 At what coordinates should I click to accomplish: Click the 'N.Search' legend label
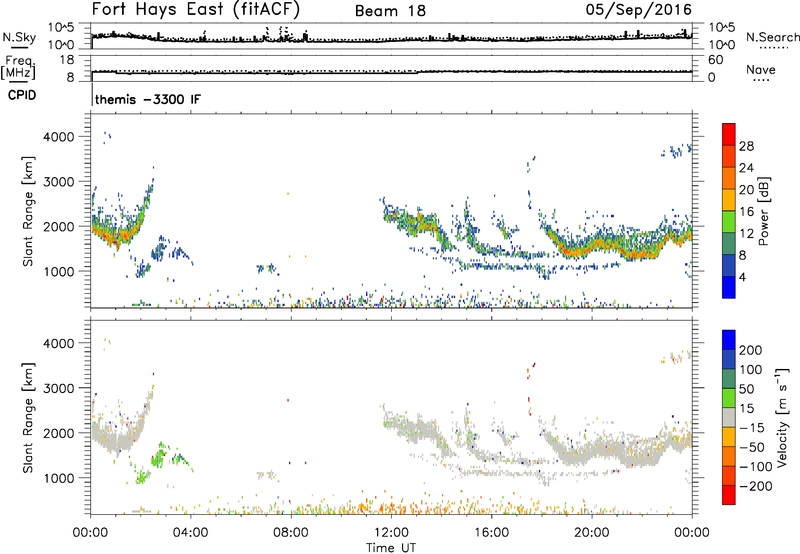(773, 37)
